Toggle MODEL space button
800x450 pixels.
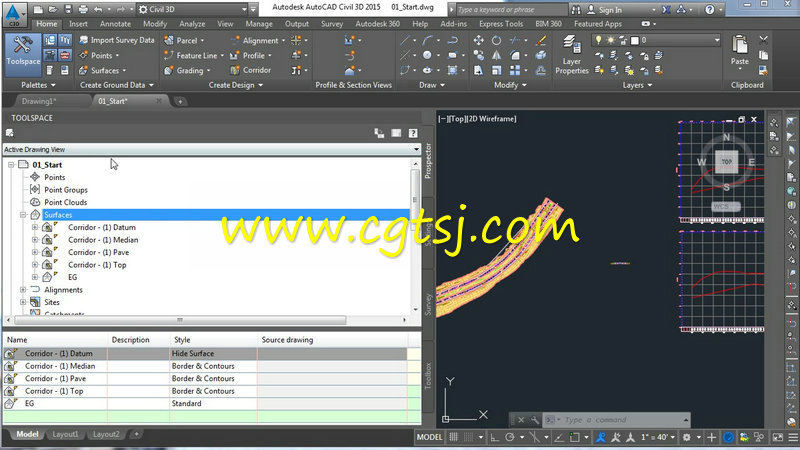[x=430, y=437]
